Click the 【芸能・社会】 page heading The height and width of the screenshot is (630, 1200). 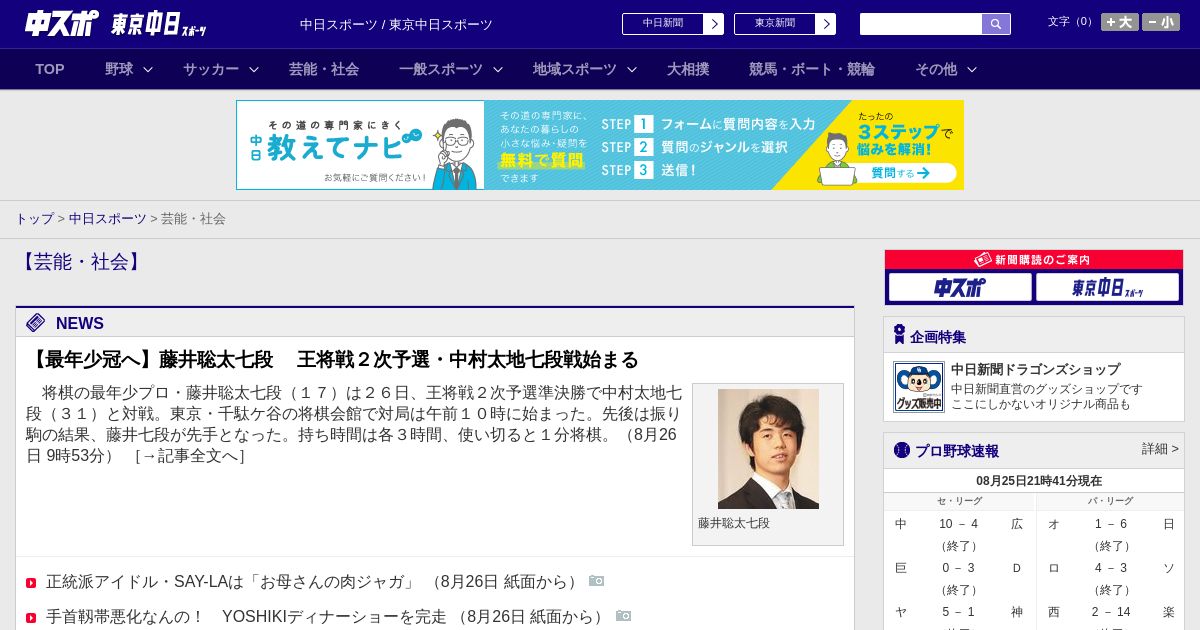coord(82,262)
